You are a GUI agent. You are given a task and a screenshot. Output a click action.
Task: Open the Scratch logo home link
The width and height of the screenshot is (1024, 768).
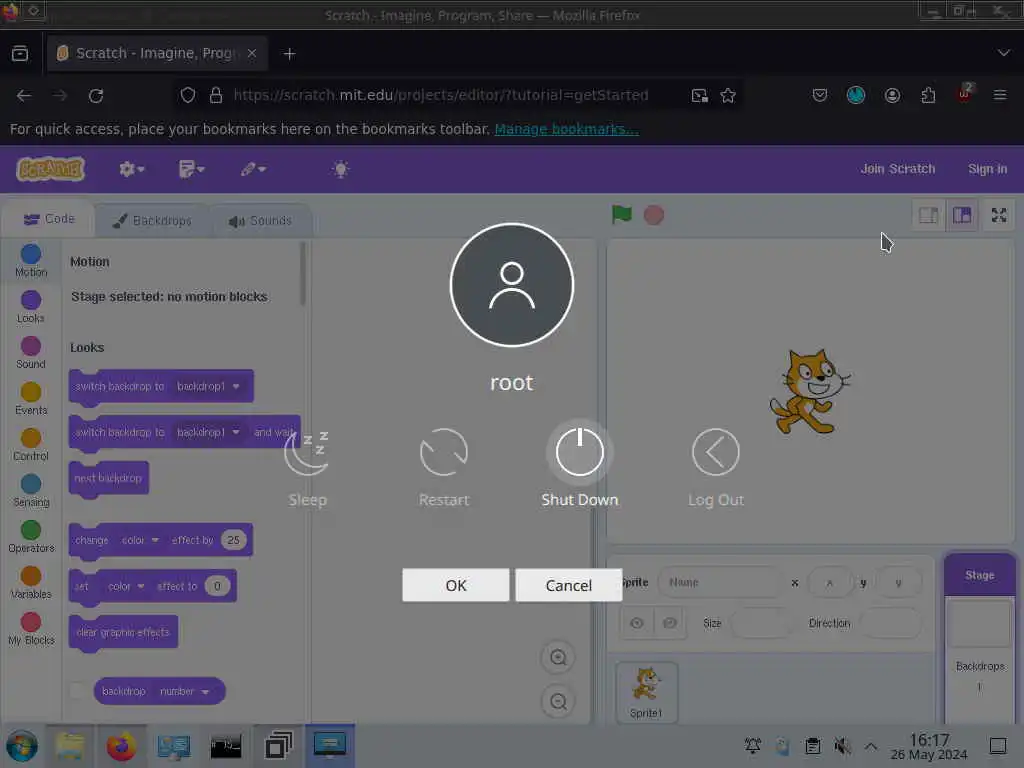(x=50, y=169)
